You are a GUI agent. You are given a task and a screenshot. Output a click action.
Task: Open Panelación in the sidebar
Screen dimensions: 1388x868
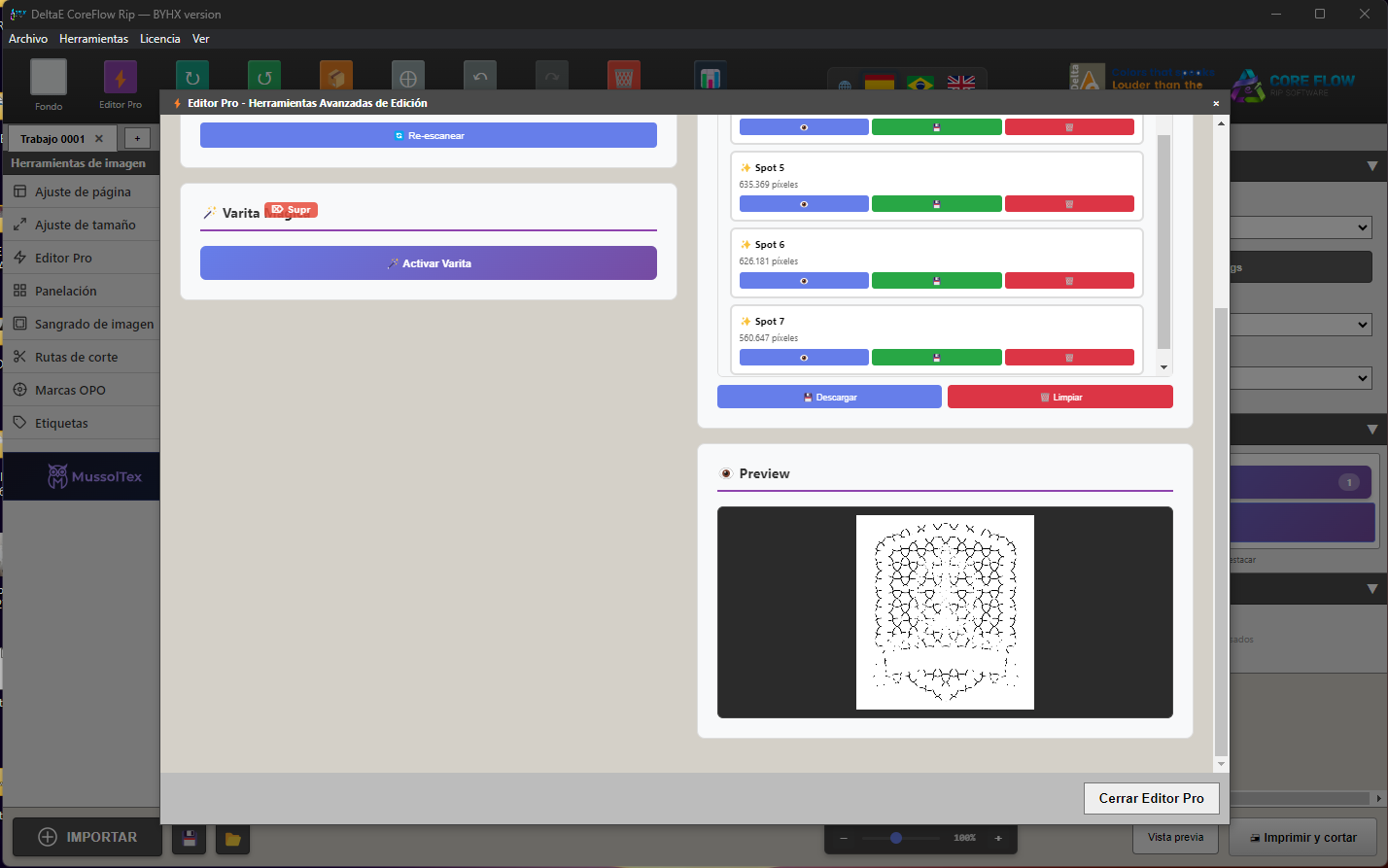coord(82,291)
